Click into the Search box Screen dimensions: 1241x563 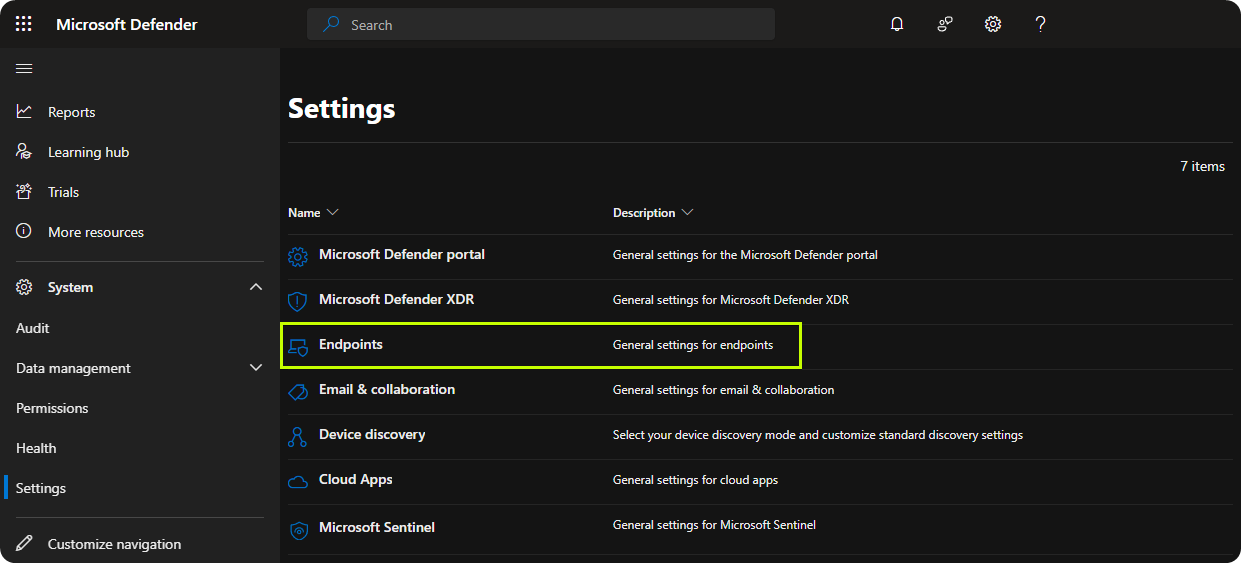(540, 25)
